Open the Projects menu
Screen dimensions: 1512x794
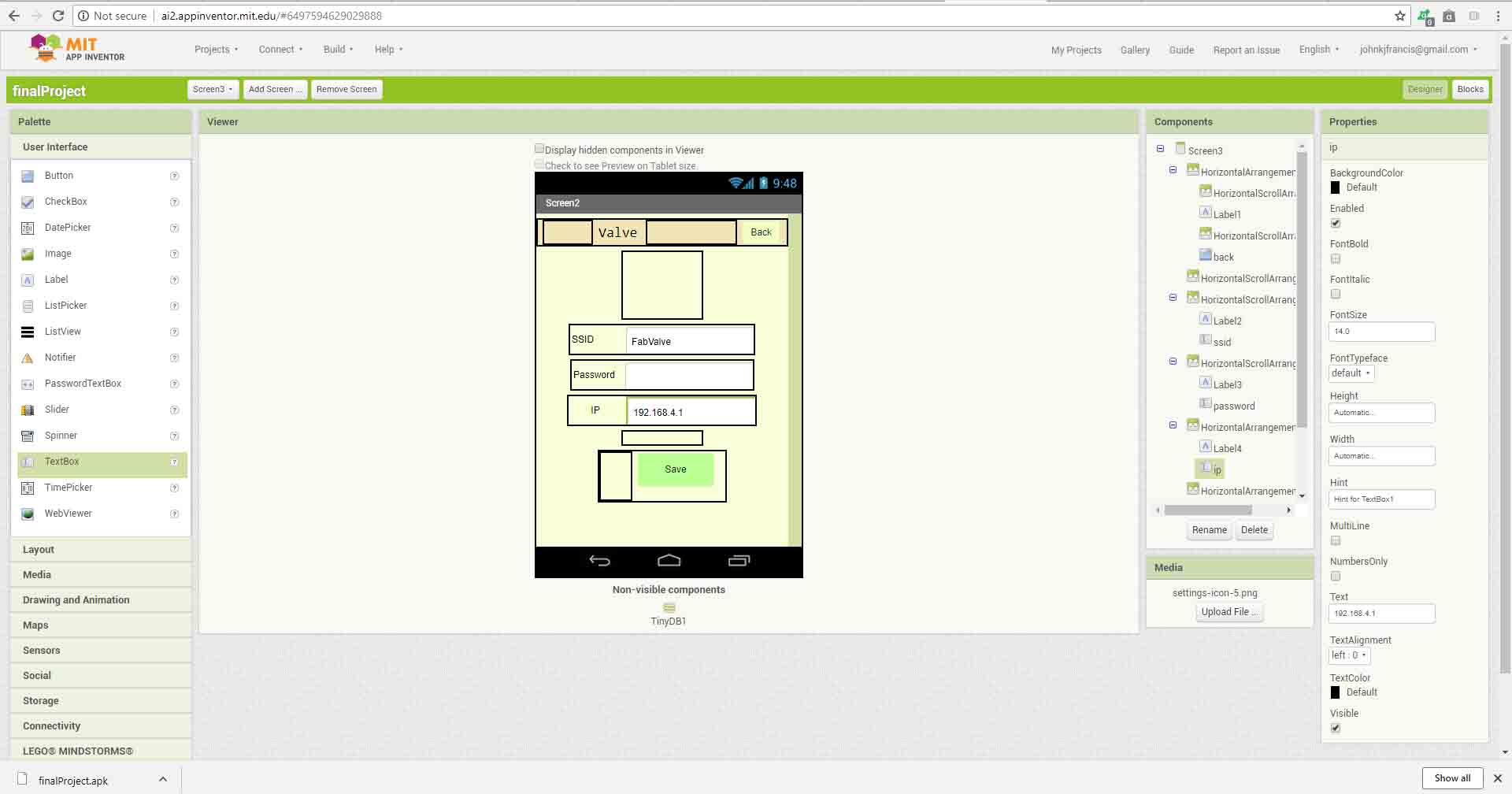pos(217,50)
